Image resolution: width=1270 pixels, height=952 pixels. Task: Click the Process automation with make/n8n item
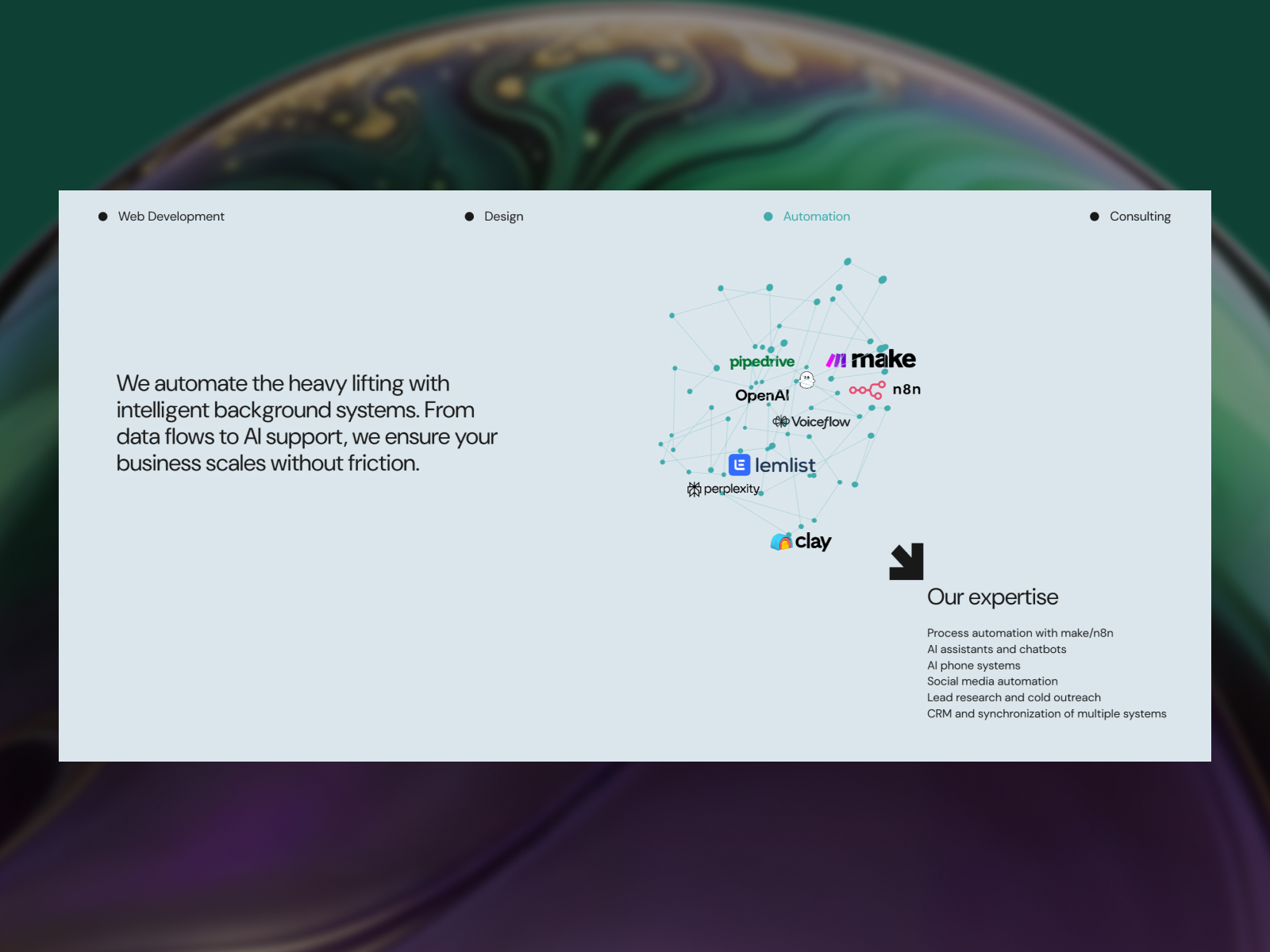coord(1020,633)
